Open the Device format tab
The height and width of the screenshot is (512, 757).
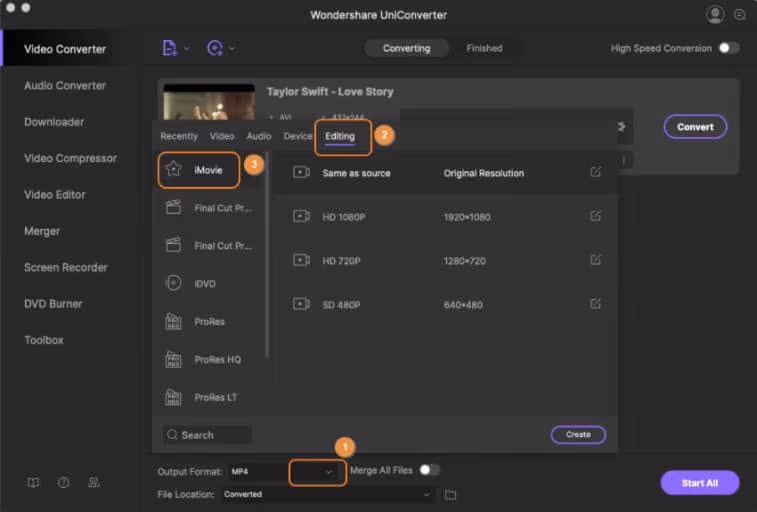298,136
